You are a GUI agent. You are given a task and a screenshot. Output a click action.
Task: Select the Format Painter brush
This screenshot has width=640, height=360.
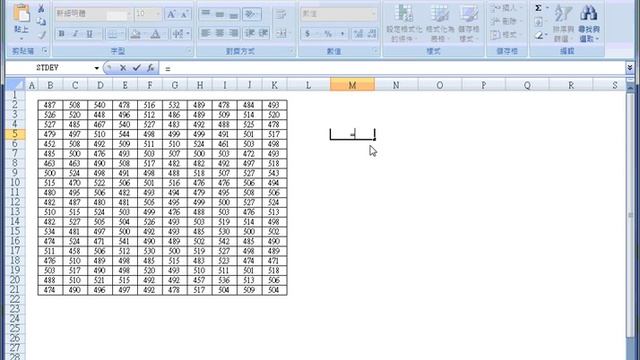(41, 35)
